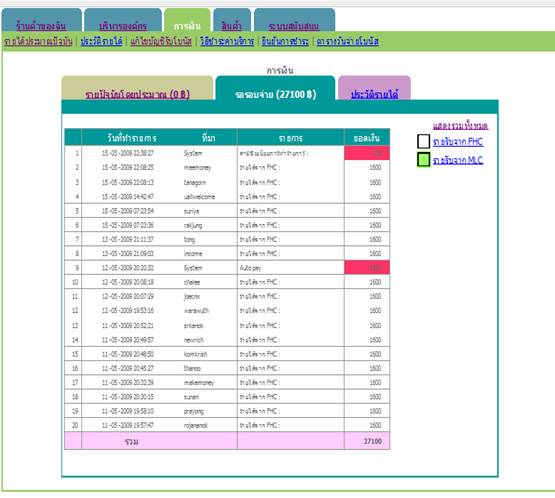Open the แก้ไขบัญชีรับโบนัส submenu link
This screenshot has height=498, width=555.
[161, 41]
